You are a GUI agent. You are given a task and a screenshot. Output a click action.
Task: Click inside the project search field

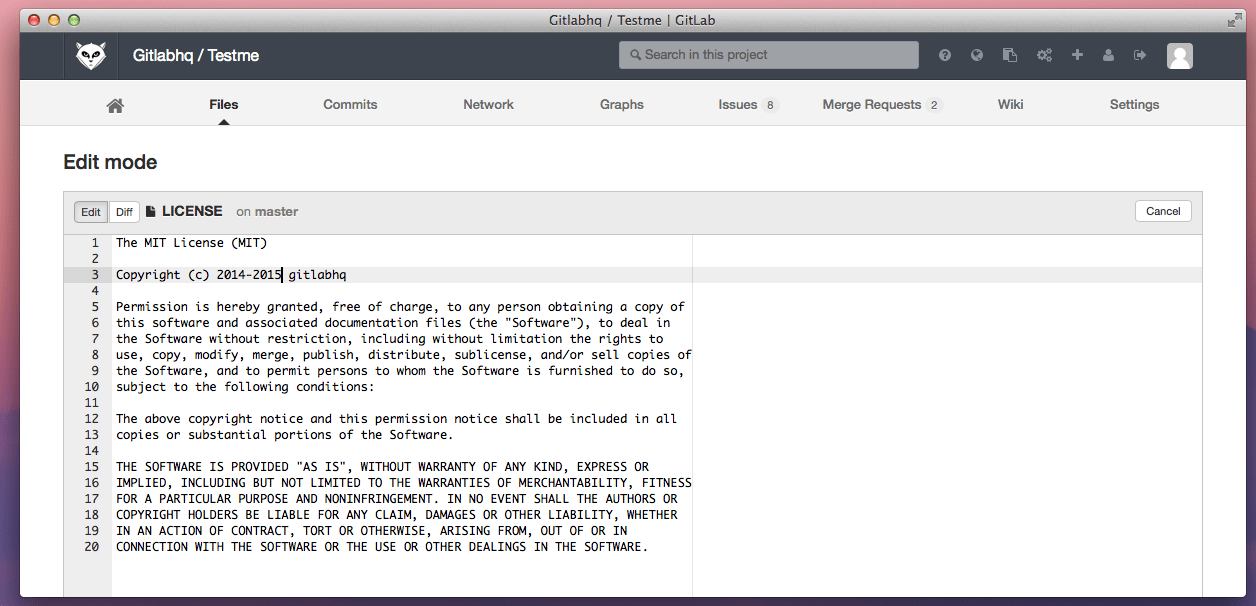point(768,54)
